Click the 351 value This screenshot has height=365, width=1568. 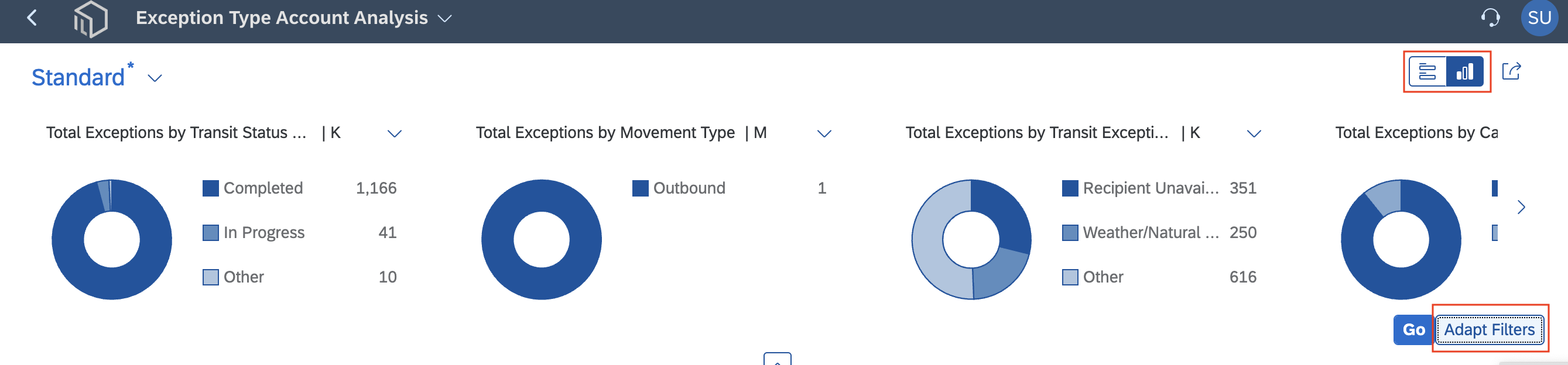(x=1243, y=188)
